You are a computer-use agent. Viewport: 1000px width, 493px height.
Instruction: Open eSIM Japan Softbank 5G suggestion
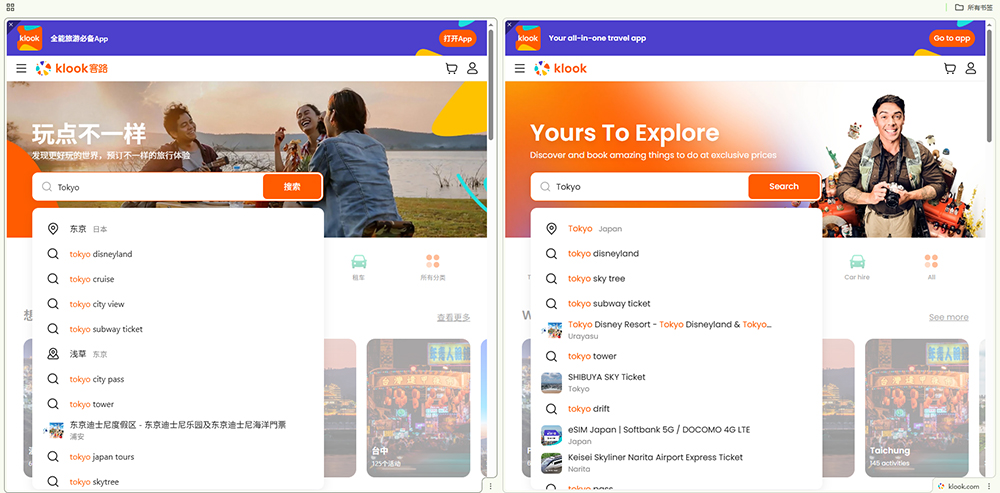point(676,435)
